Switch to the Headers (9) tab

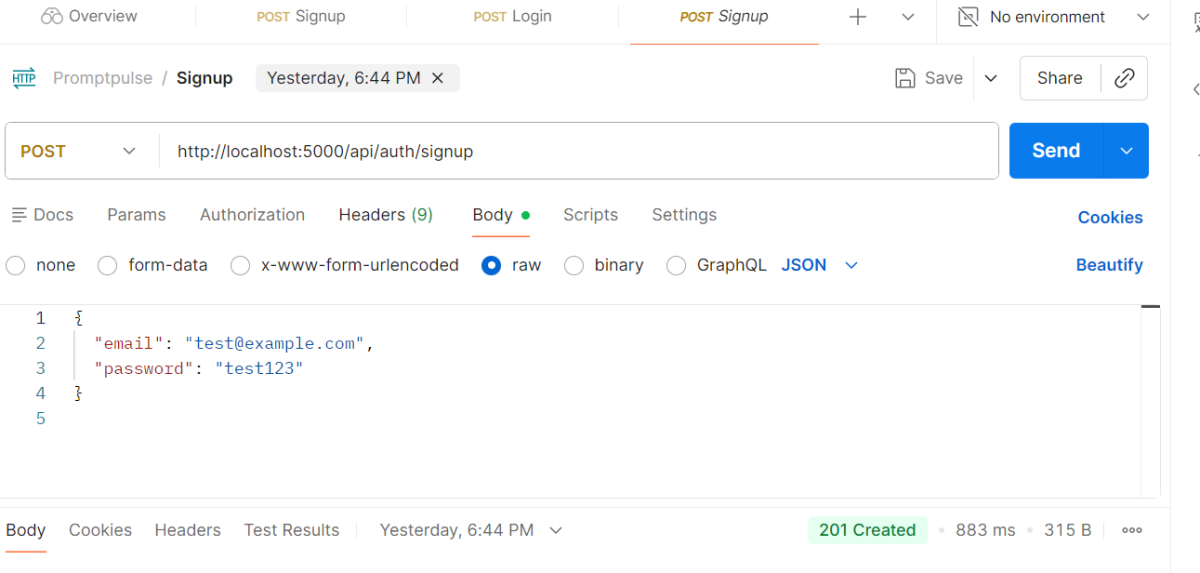click(x=385, y=215)
